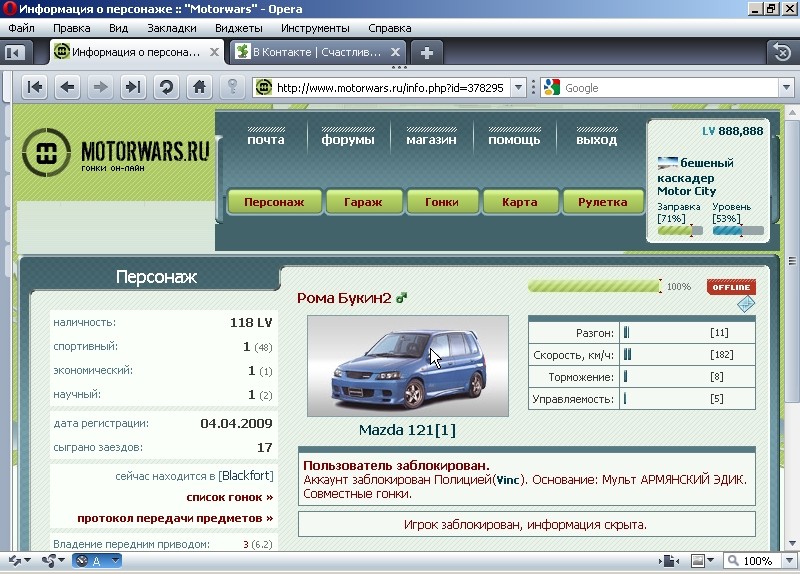Viewport: 800px width, 574px height.
Task: Open the почта link
Action: [266, 139]
